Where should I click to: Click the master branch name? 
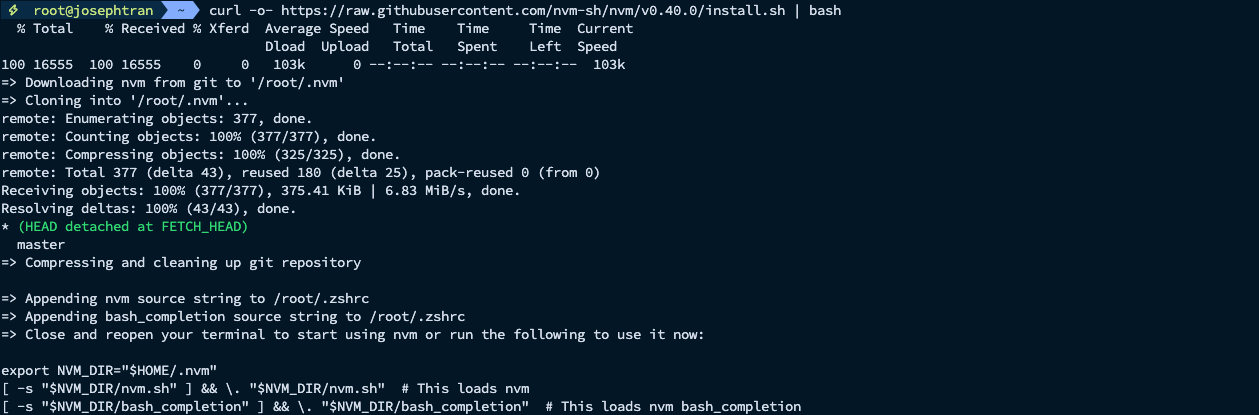(x=41, y=245)
